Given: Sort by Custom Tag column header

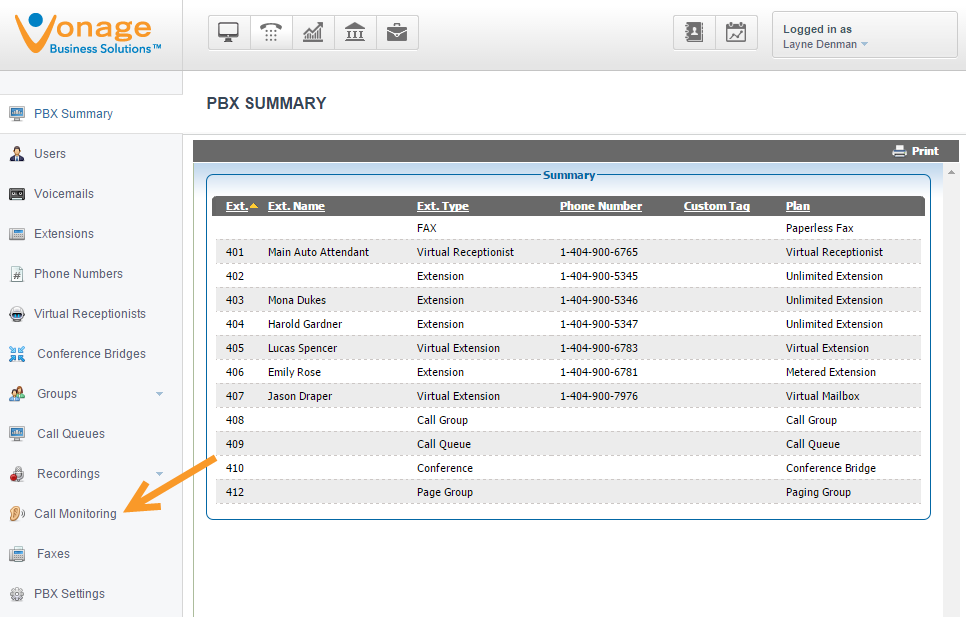Looking at the screenshot, I should click(716, 206).
